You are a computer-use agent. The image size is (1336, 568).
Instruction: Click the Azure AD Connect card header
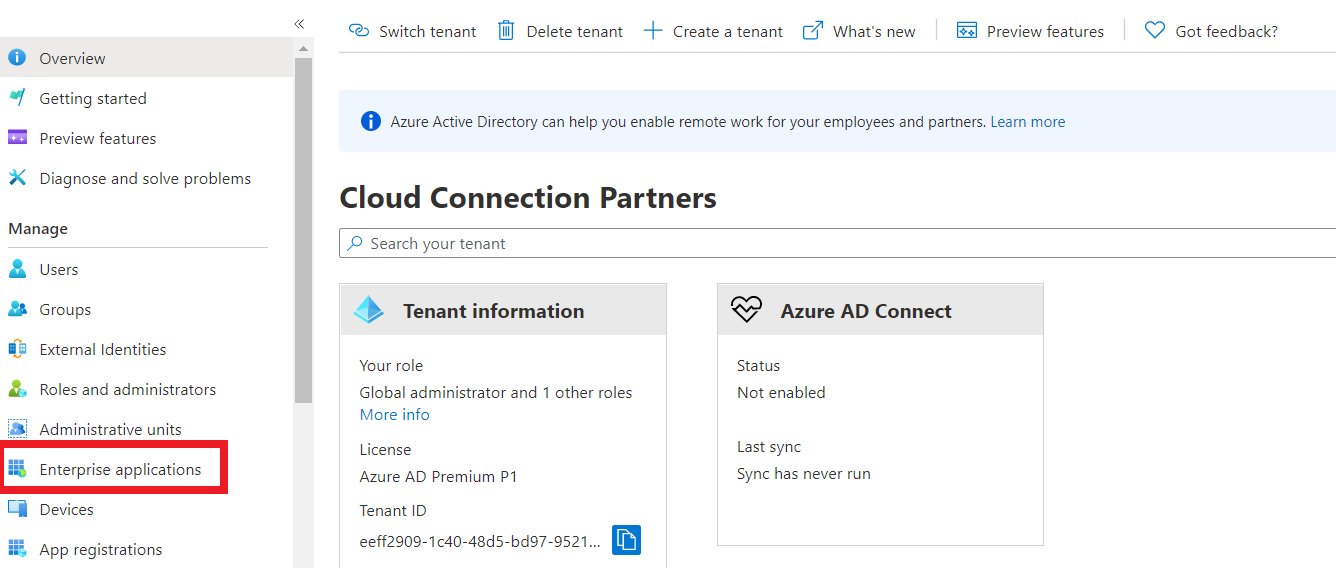[x=880, y=310]
